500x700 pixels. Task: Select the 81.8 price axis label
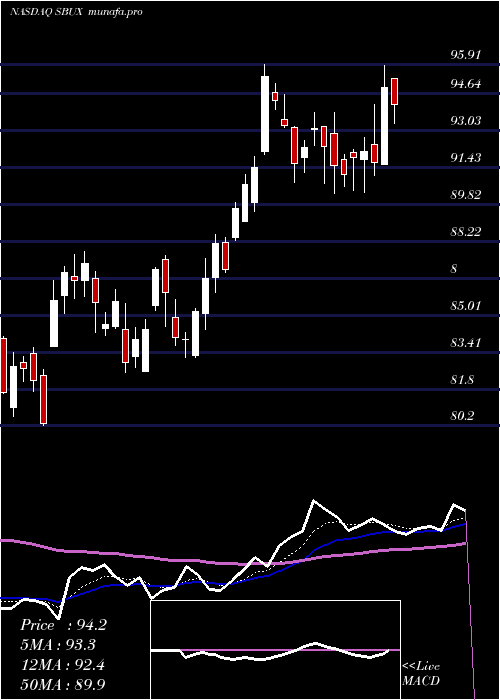462,380
